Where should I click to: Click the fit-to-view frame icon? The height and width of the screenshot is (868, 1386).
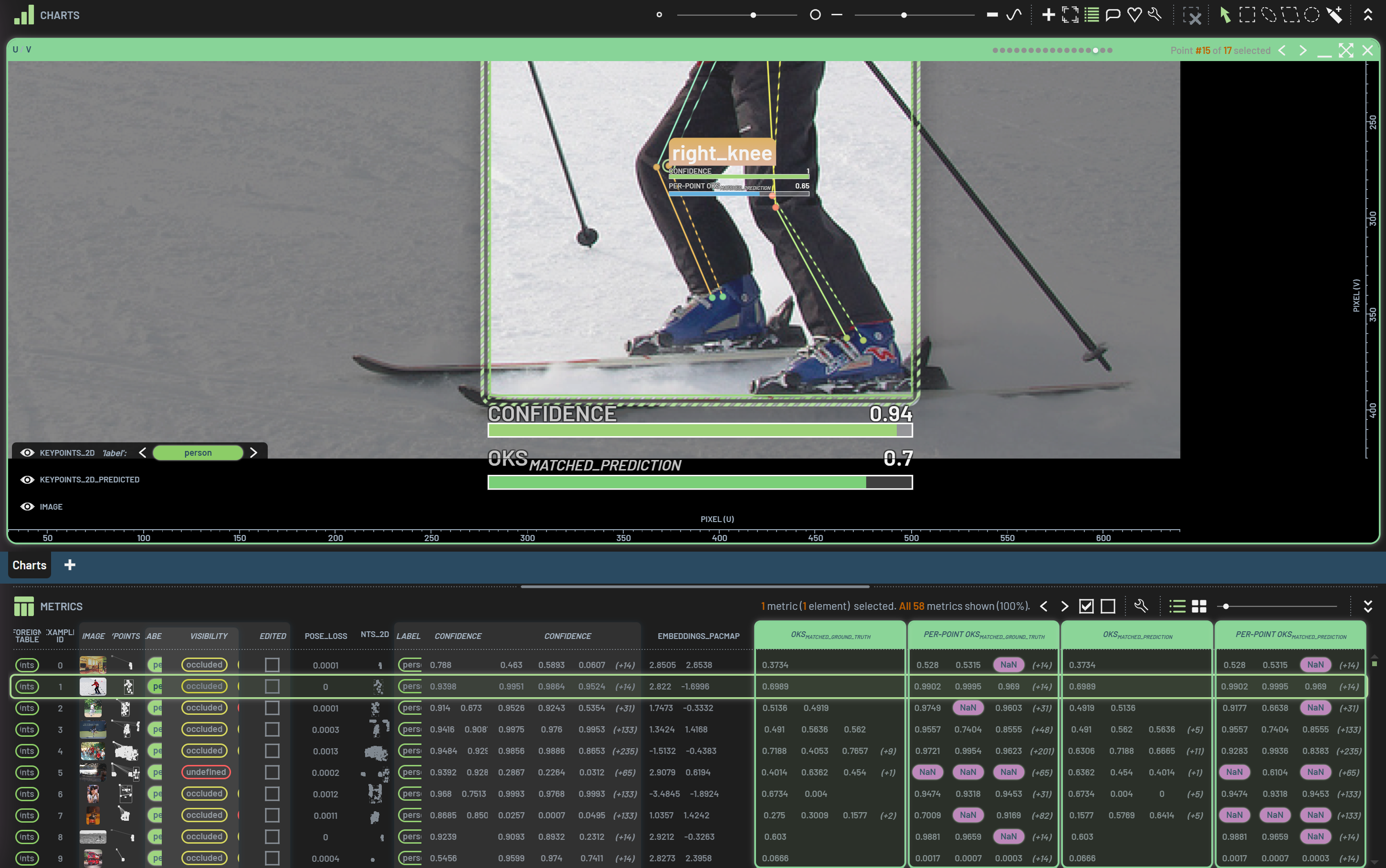click(x=1070, y=15)
